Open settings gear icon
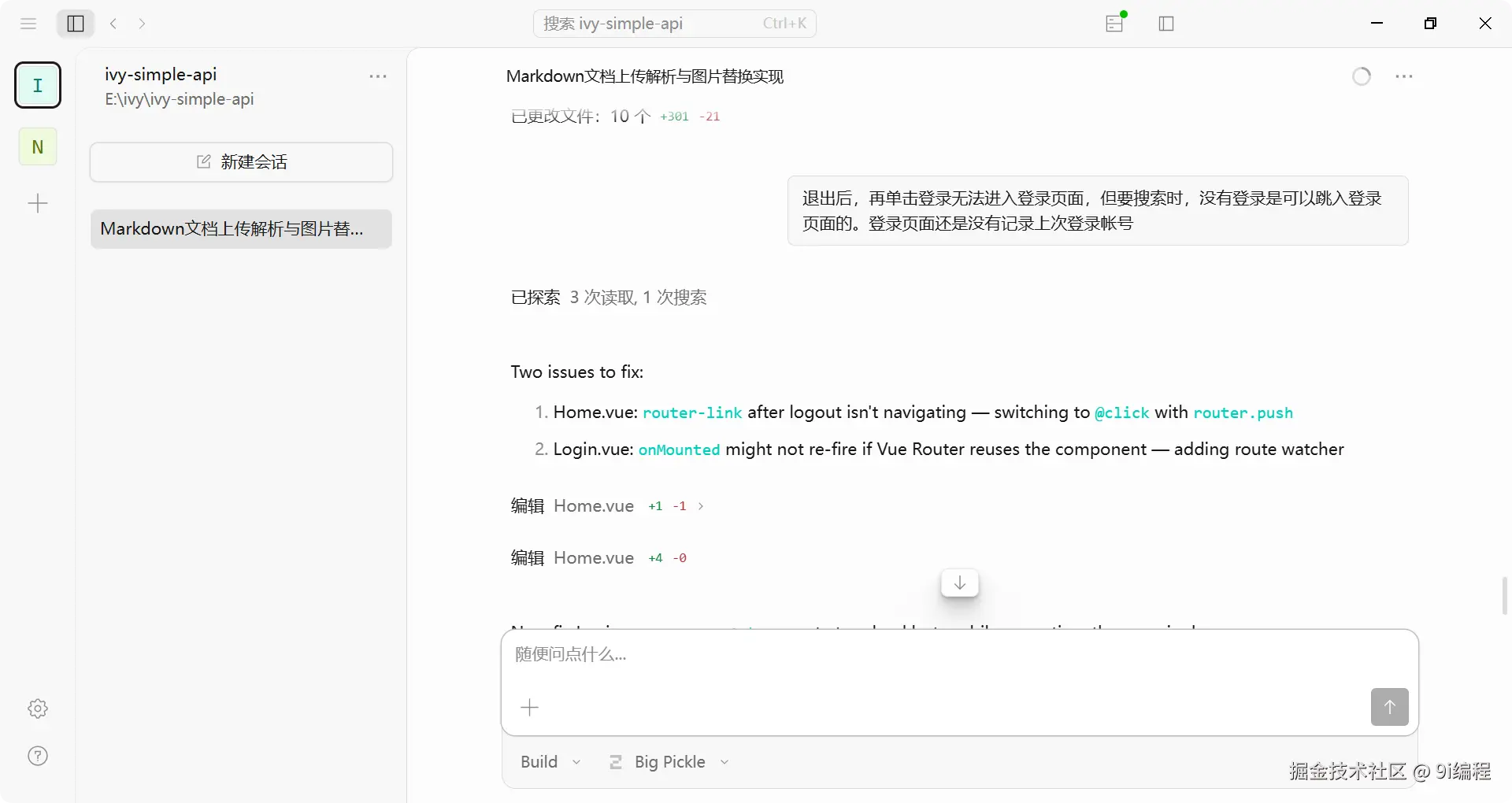Screen dimensions: 1512x803 click(38, 709)
